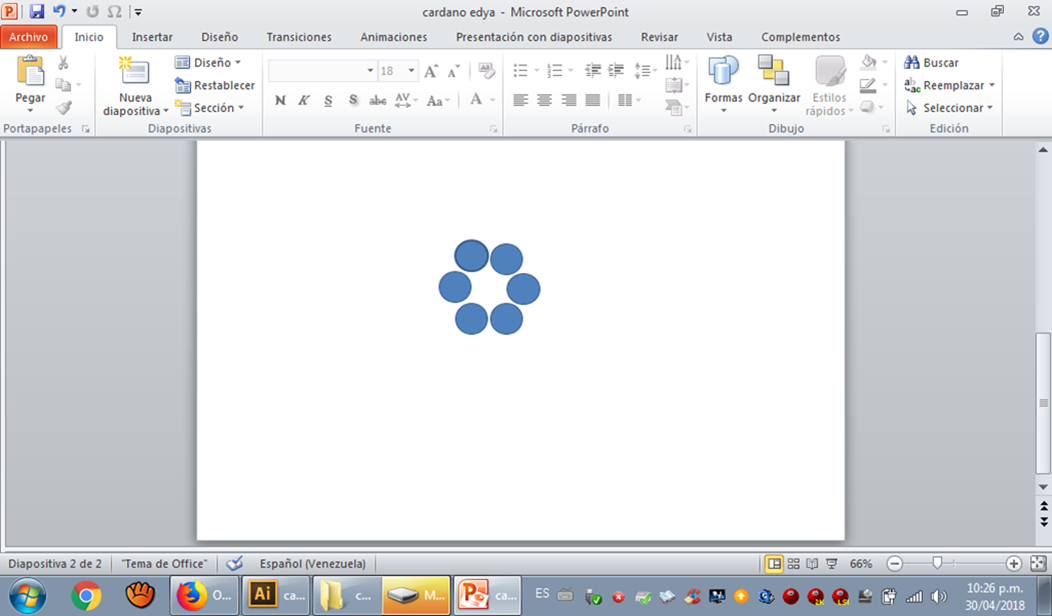The image size is (1052, 616).
Task: Click the 66% zoom level button
Action: pyautogui.click(x=861, y=564)
